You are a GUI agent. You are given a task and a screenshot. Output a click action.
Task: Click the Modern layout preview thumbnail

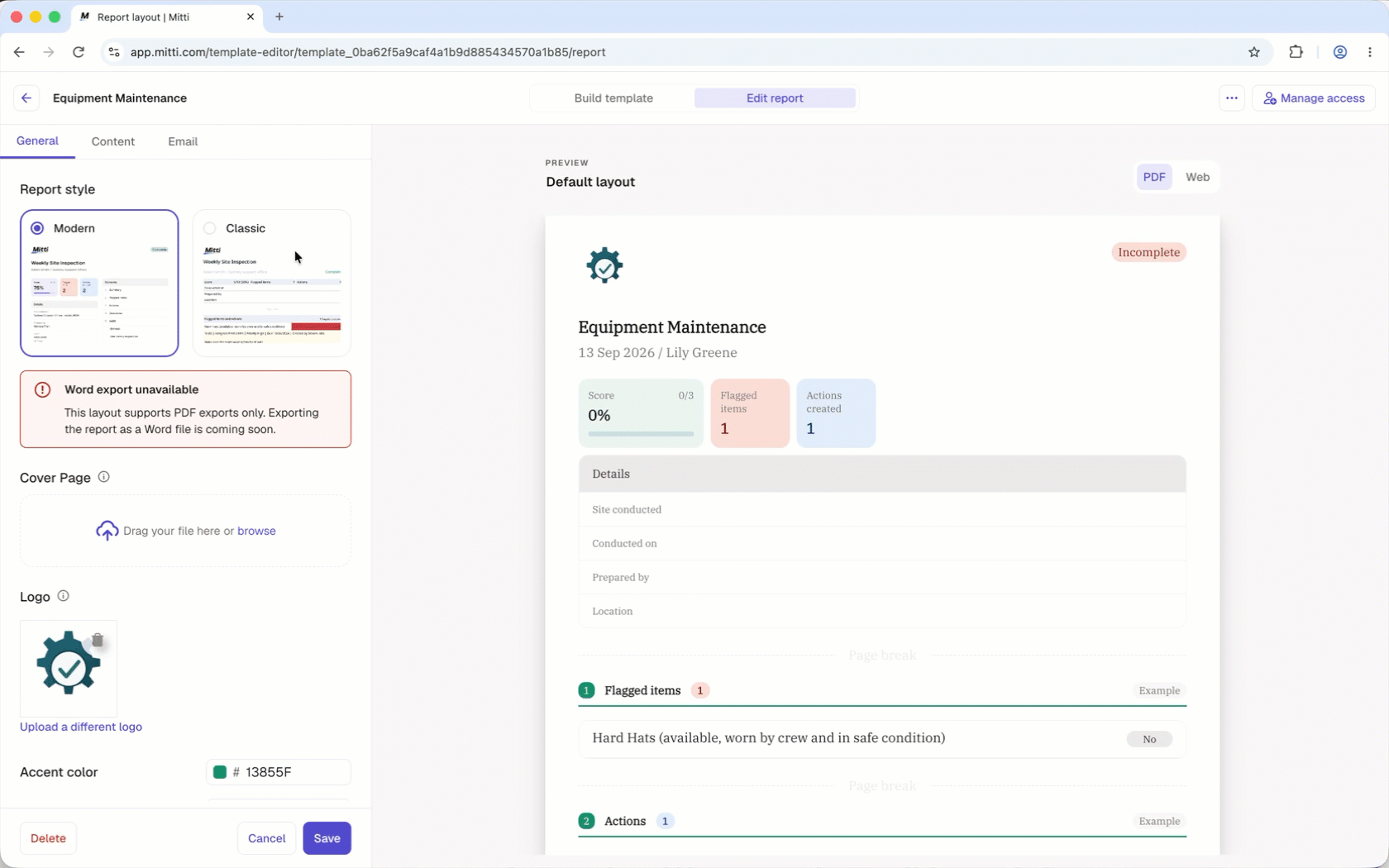coord(99,293)
